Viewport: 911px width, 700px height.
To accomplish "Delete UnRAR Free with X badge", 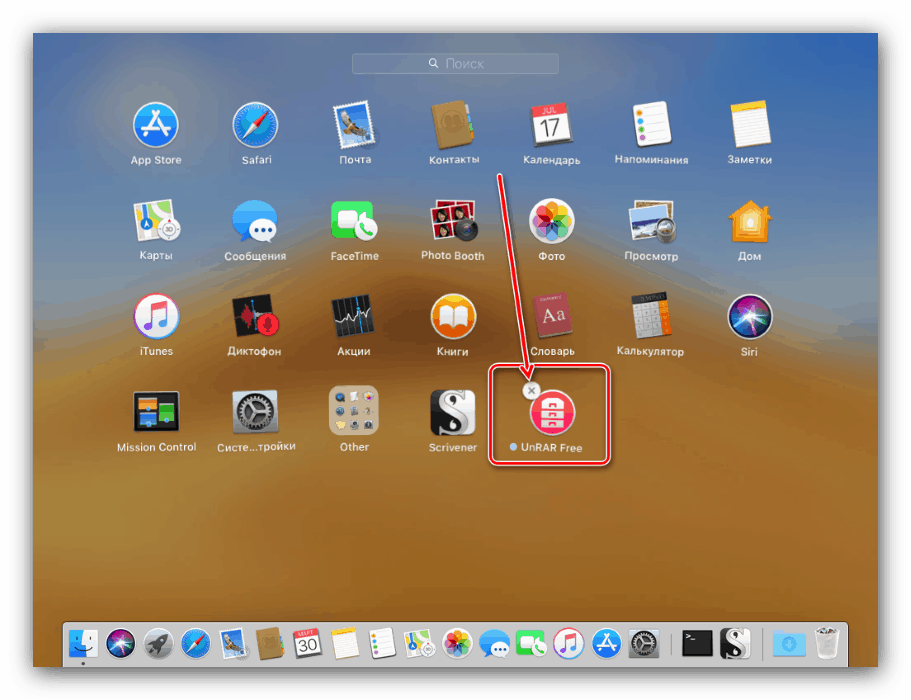I will [x=531, y=390].
